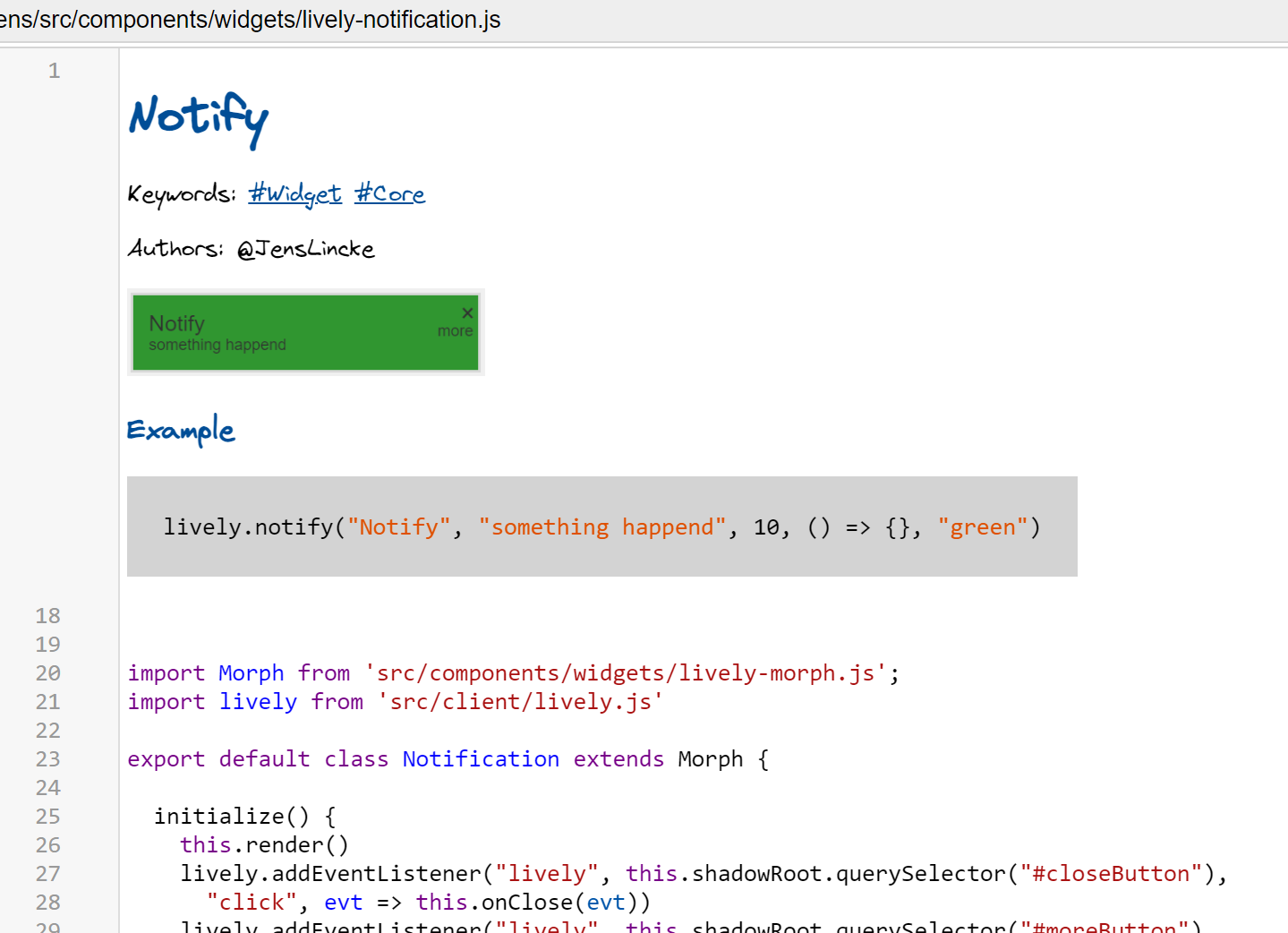Click the 'src/client/lively.js' import string
Image resolution: width=1288 pixels, height=933 pixels.
(520, 702)
